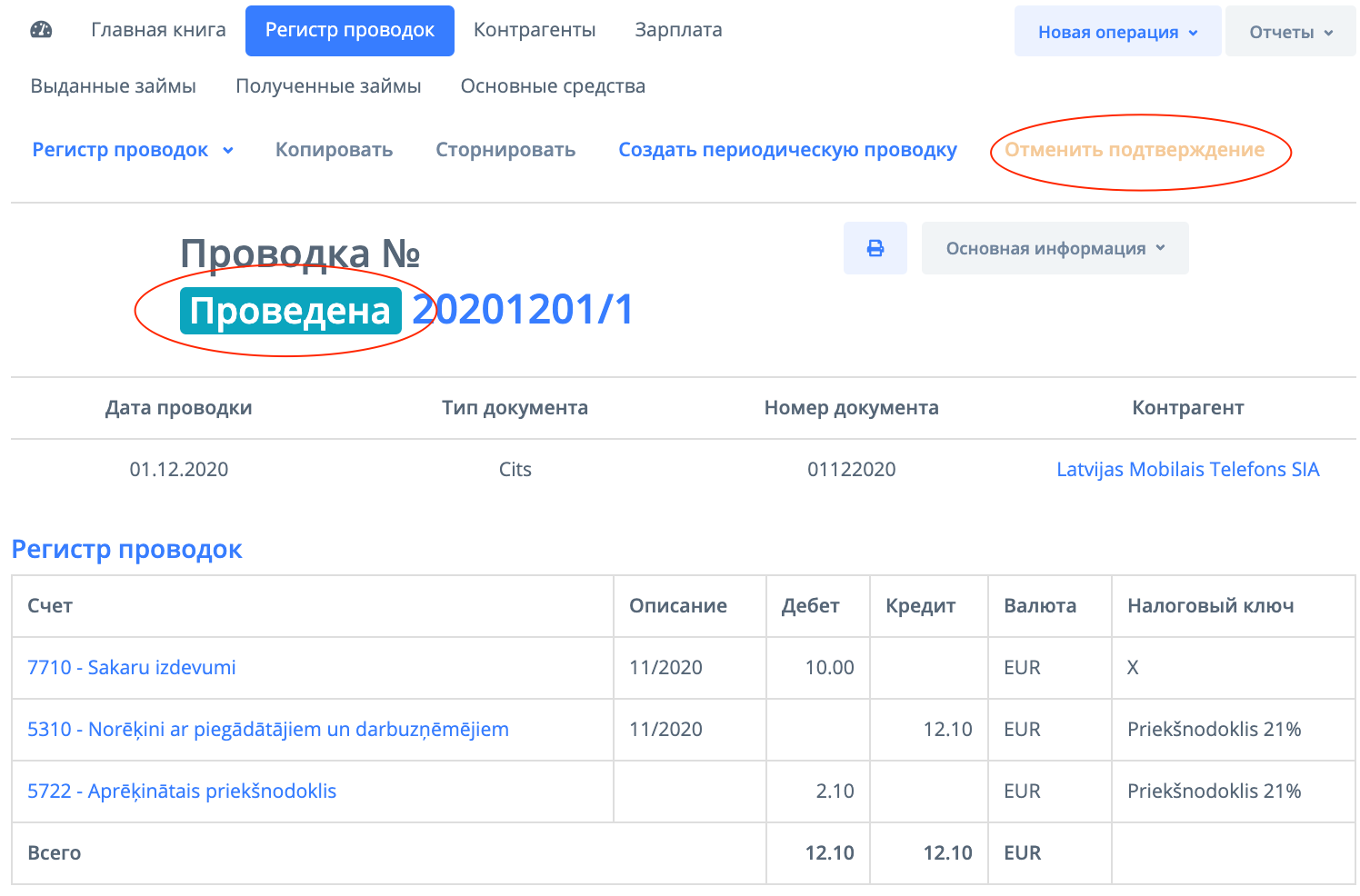
Task: Open the Зарплата tab
Action: pyautogui.click(x=678, y=30)
